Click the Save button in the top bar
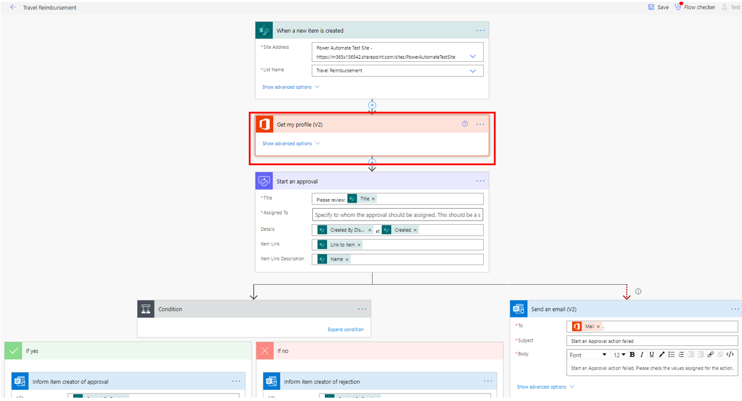Screen dimensions: 742x401 coord(658,7)
